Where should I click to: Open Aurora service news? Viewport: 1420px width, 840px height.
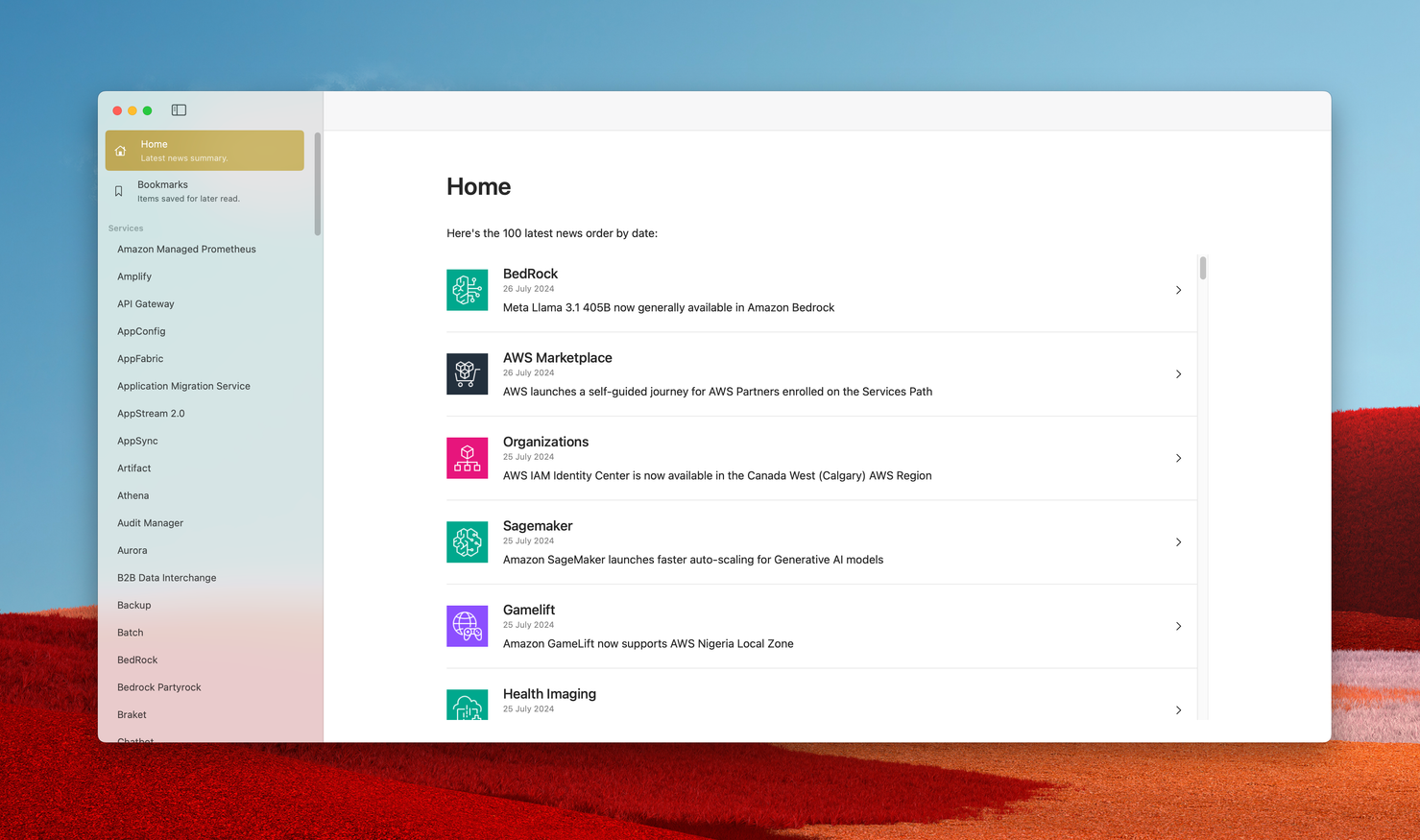pyautogui.click(x=132, y=550)
